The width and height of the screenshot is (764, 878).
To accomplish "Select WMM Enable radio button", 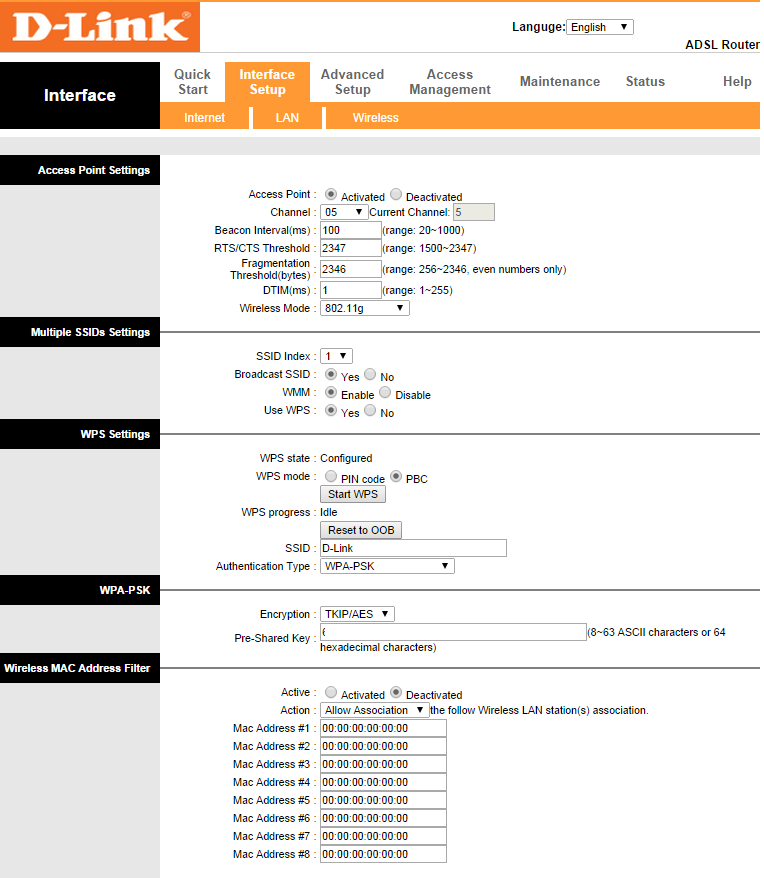I will pos(331,393).
